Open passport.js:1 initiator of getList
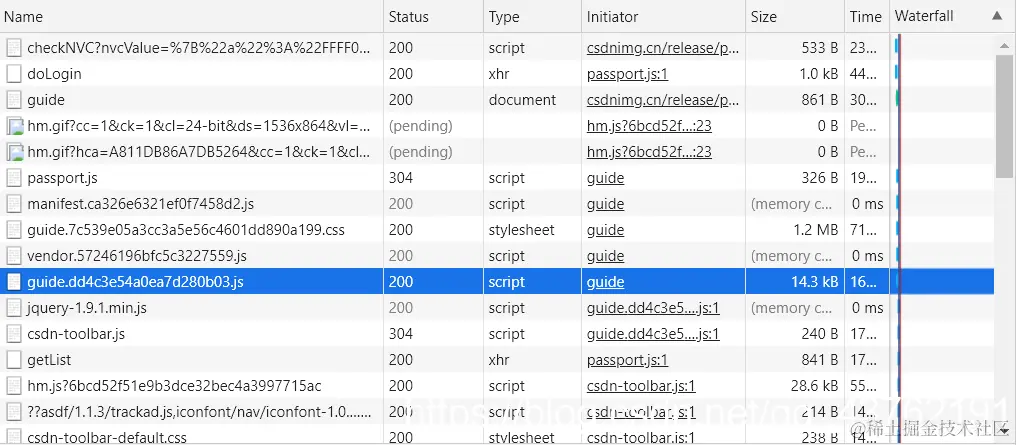Screen dimensions: 1016x445 627,359
